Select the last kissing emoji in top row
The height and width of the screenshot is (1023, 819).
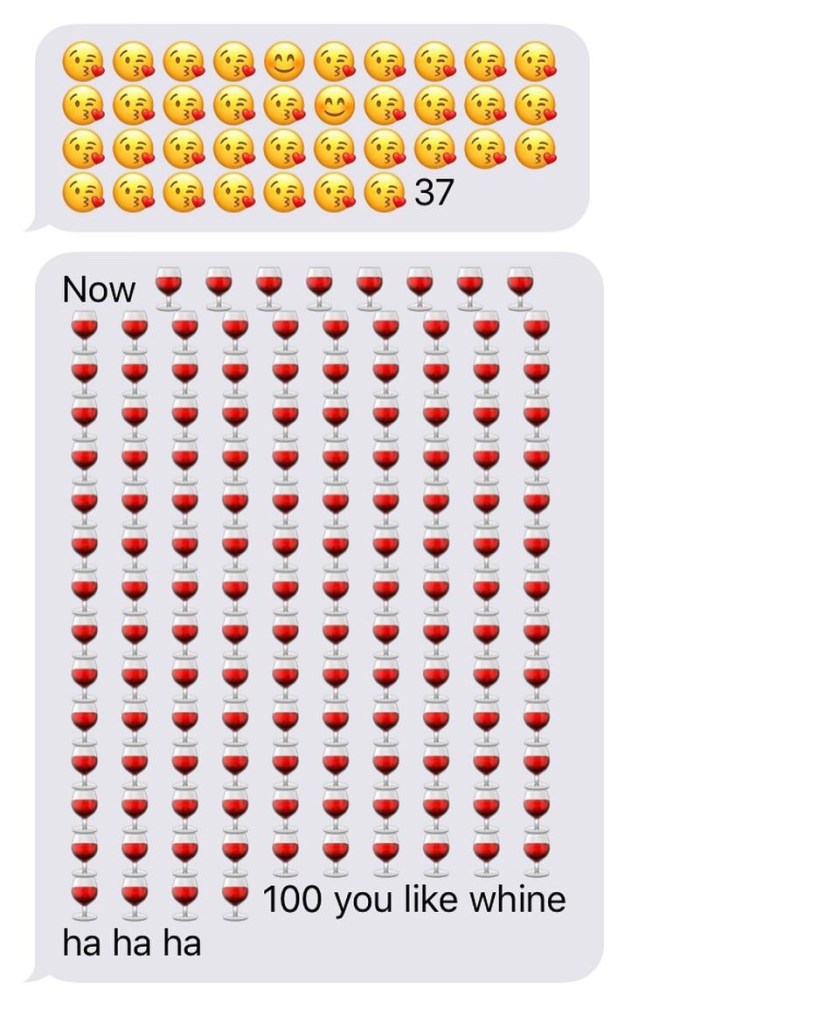pos(536,63)
